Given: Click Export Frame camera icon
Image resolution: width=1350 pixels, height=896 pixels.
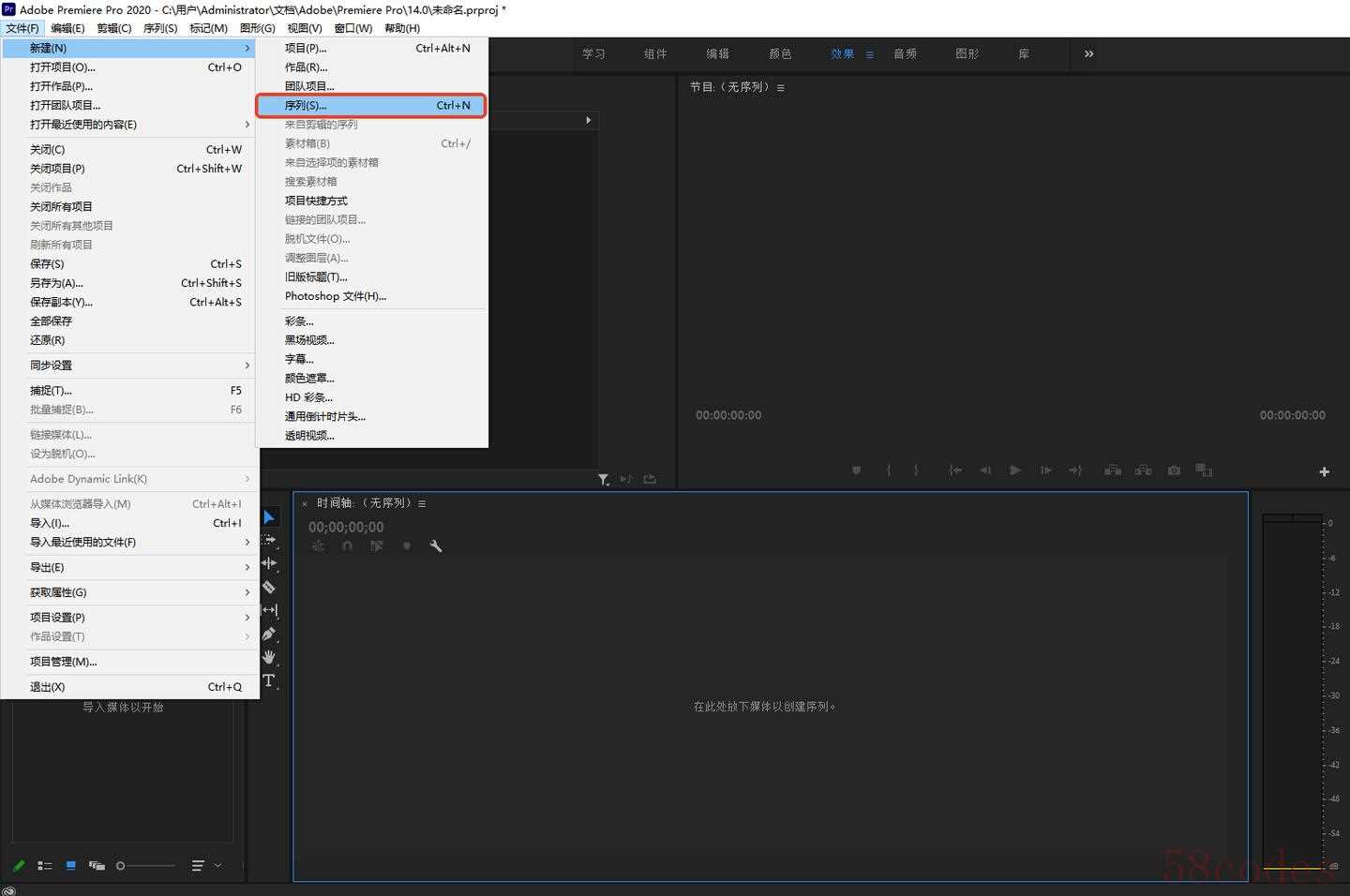Looking at the screenshot, I should coord(1174,470).
